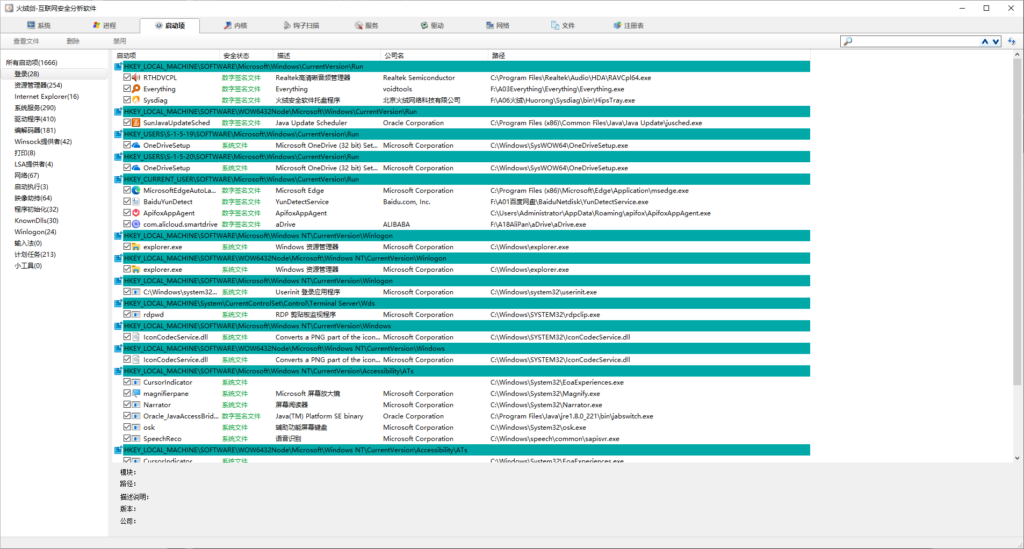Click the refresh icon beside search box
Image resolution: width=1024 pixels, height=549 pixels.
pyautogui.click(x=1012, y=41)
